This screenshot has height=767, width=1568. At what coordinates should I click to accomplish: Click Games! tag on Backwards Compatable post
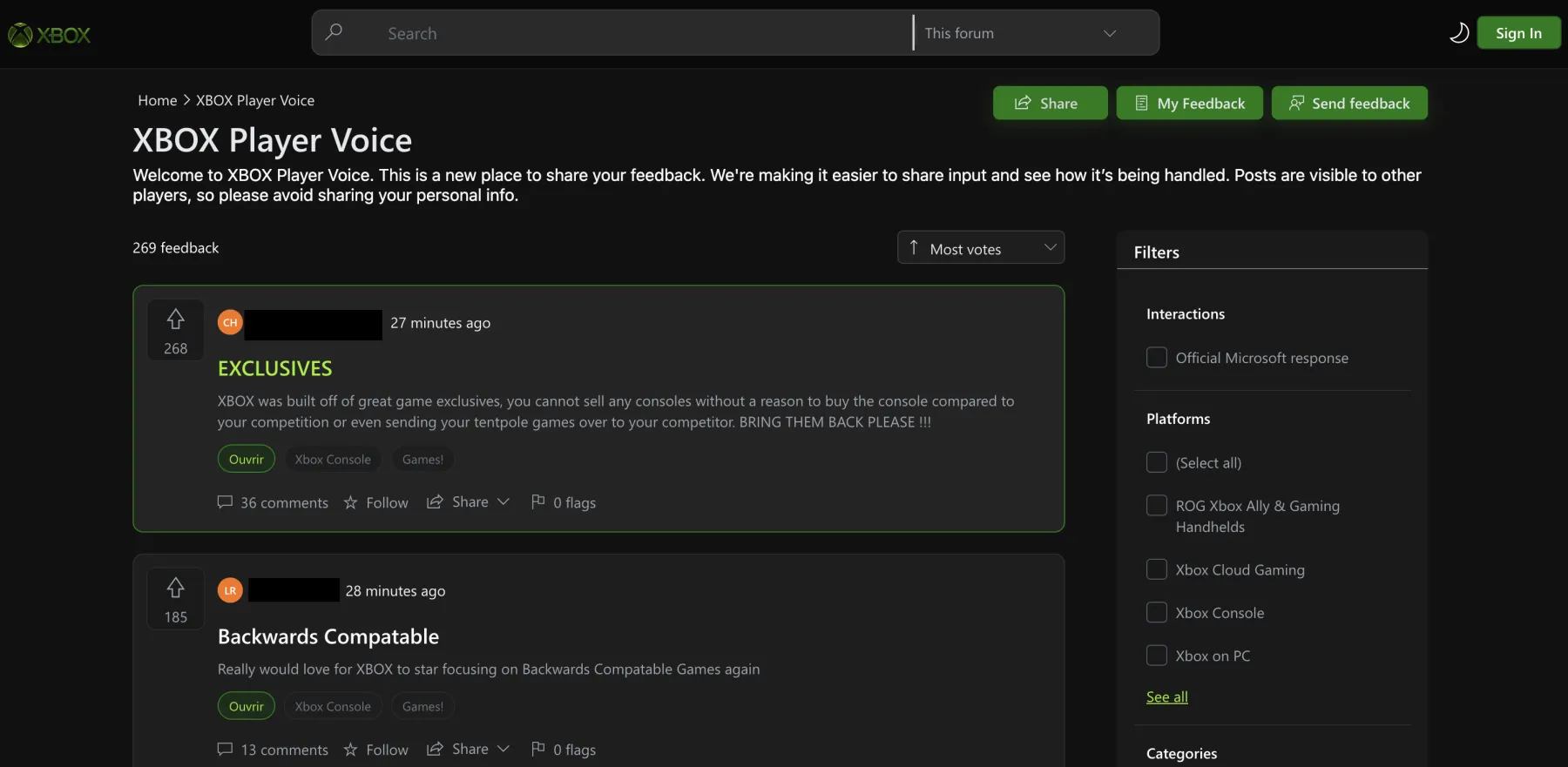[422, 706]
